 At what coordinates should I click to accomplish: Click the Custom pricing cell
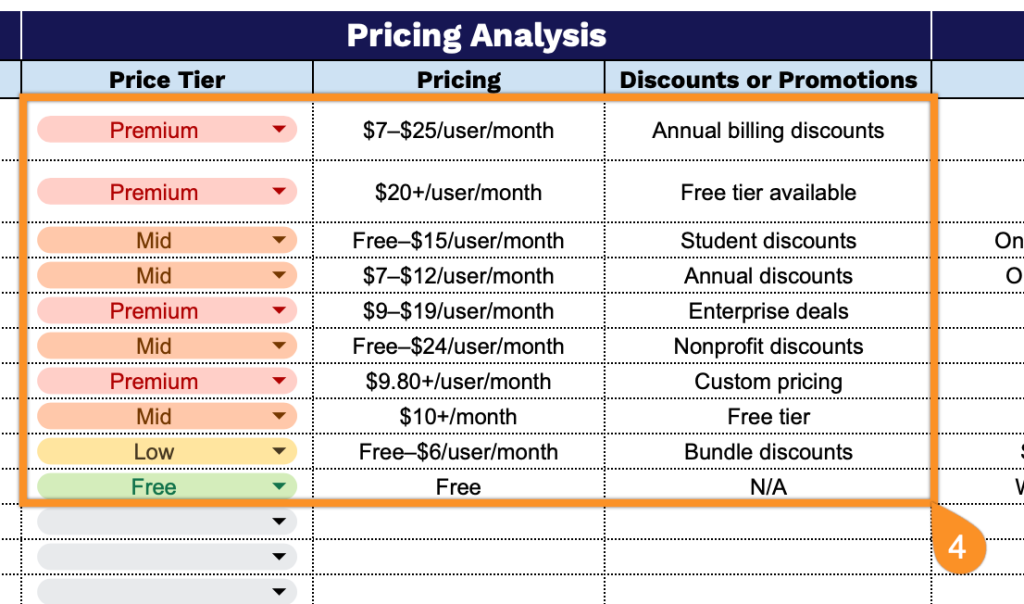768,381
